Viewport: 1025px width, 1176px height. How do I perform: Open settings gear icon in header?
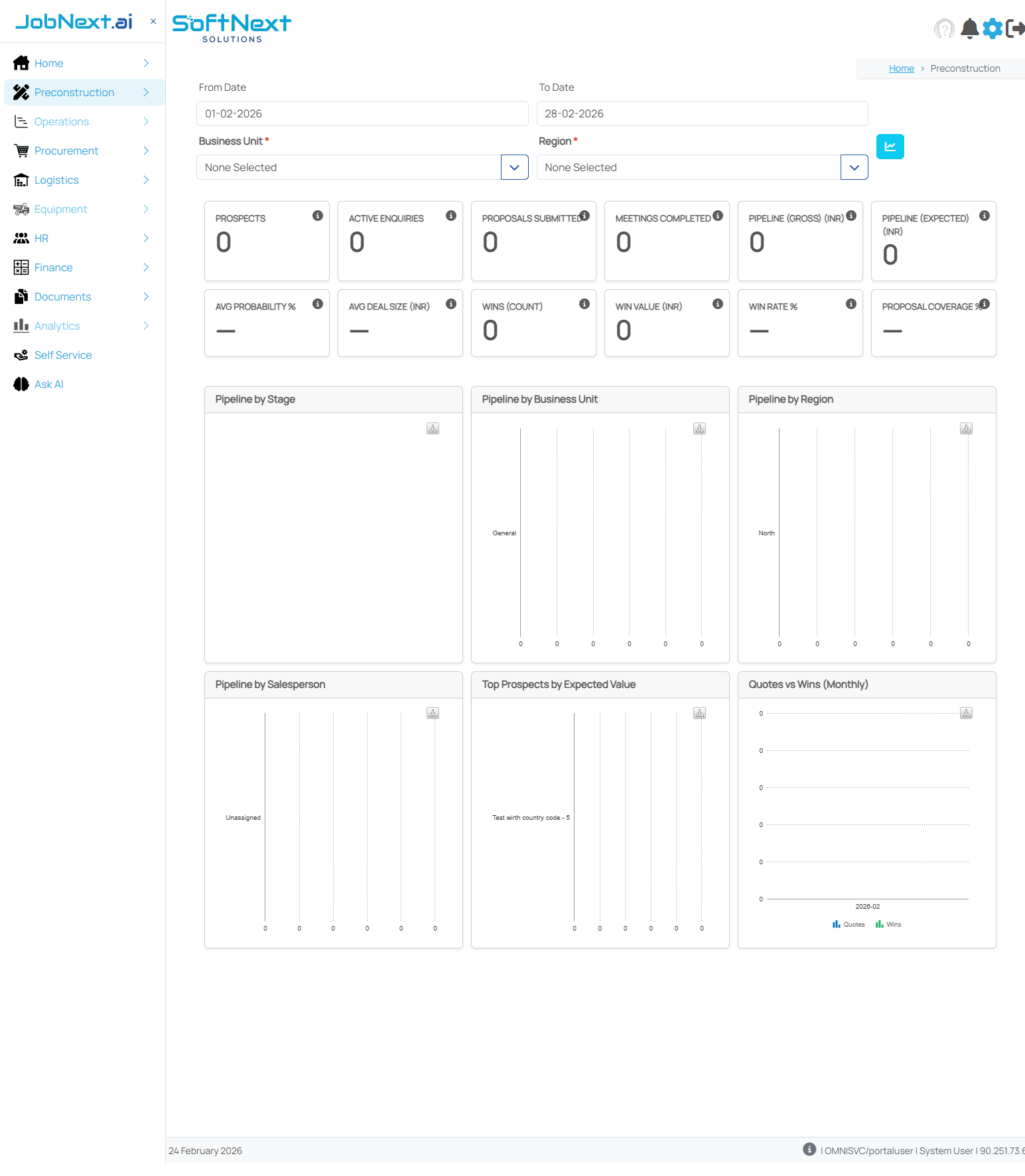pyautogui.click(x=992, y=29)
